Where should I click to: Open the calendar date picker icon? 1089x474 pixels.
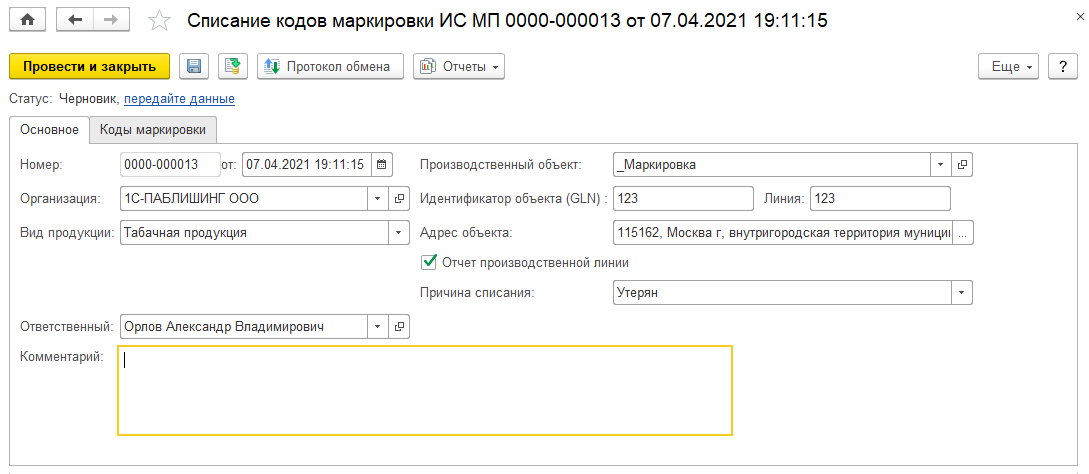click(383, 164)
